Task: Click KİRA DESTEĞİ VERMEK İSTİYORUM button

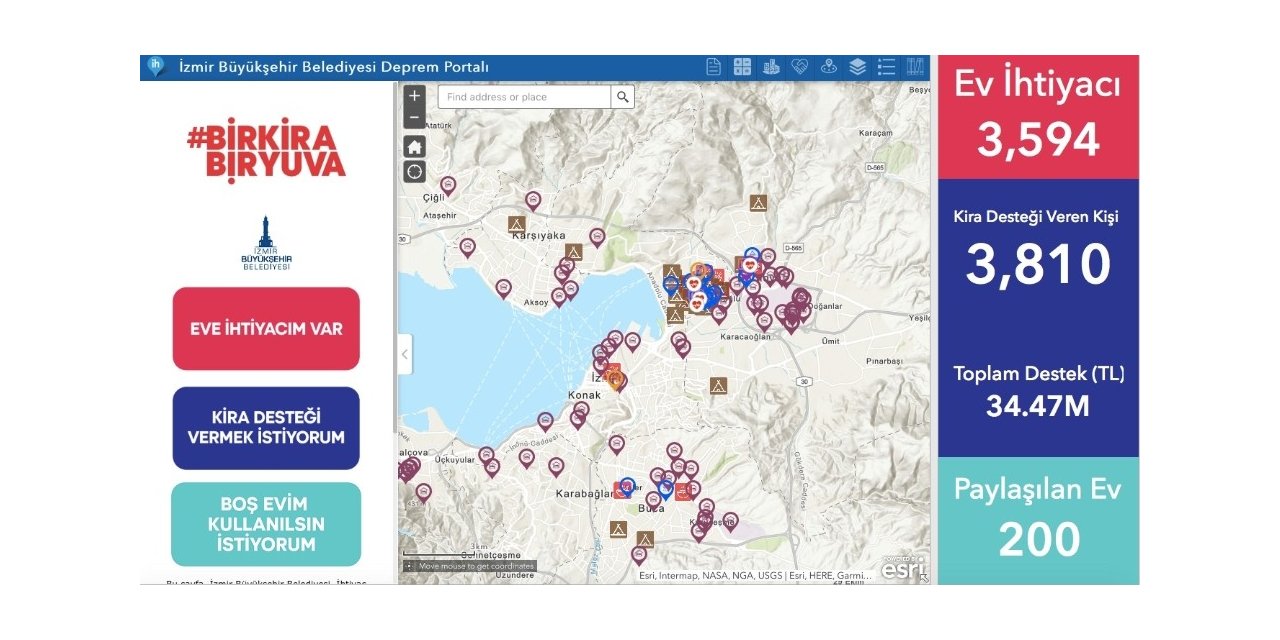Action: (x=266, y=428)
